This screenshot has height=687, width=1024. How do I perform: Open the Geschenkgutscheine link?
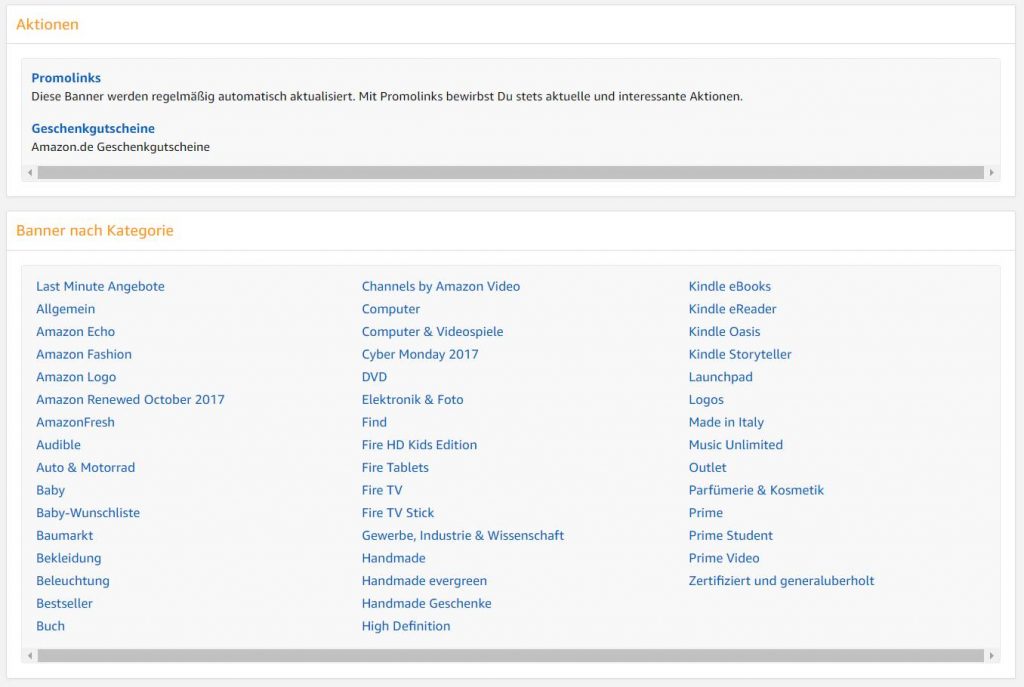click(x=93, y=129)
